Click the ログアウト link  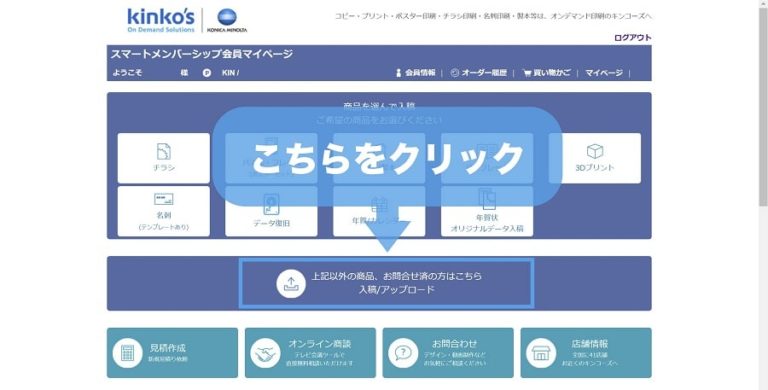633,38
